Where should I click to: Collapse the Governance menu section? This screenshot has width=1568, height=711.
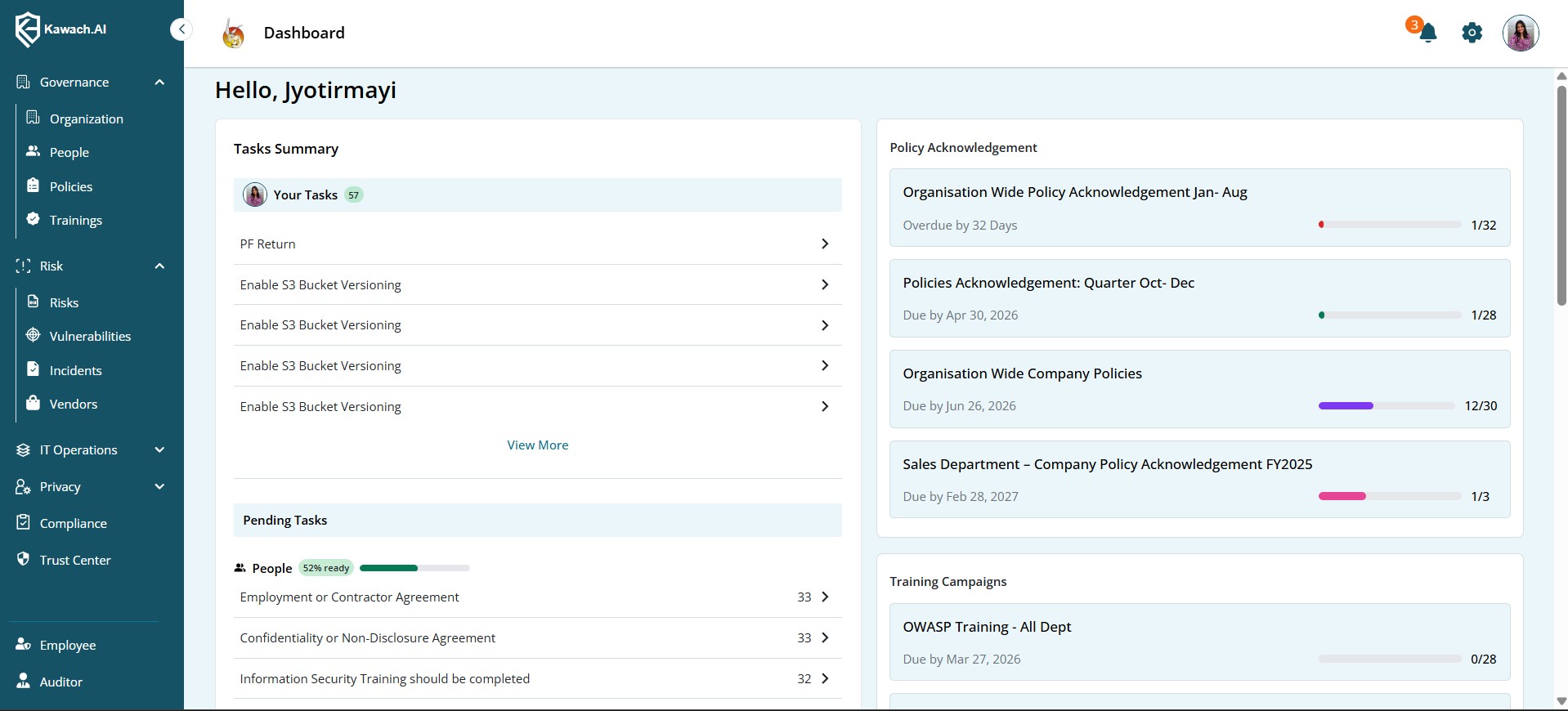tap(159, 83)
